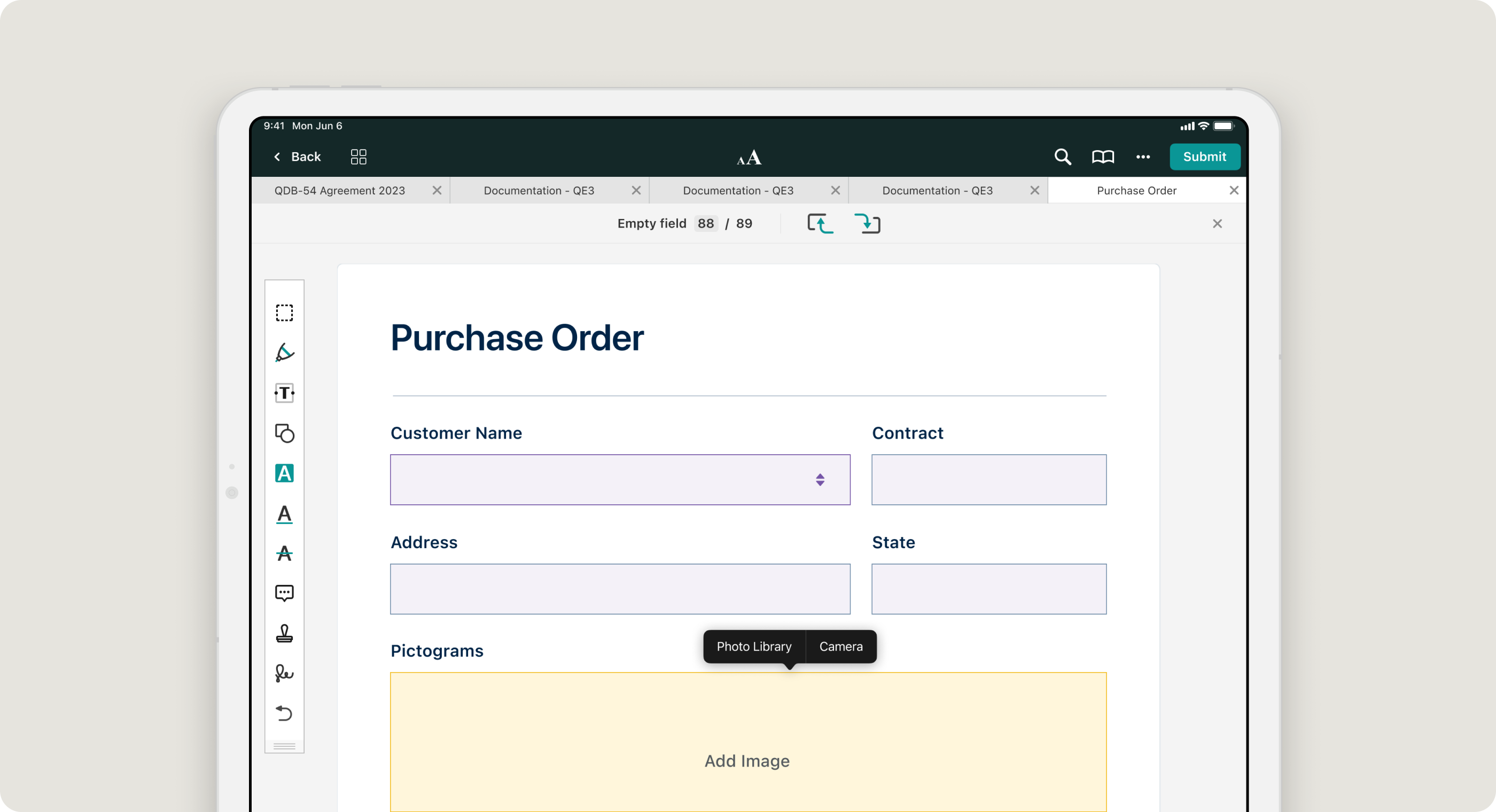
Task: Select the ink pen tool
Action: coord(284,353)
